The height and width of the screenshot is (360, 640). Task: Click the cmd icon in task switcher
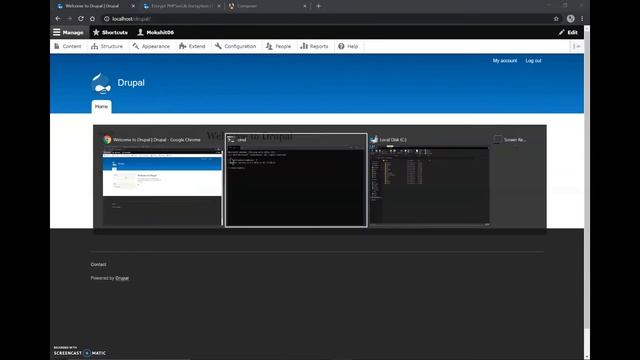tap(231, 140)
